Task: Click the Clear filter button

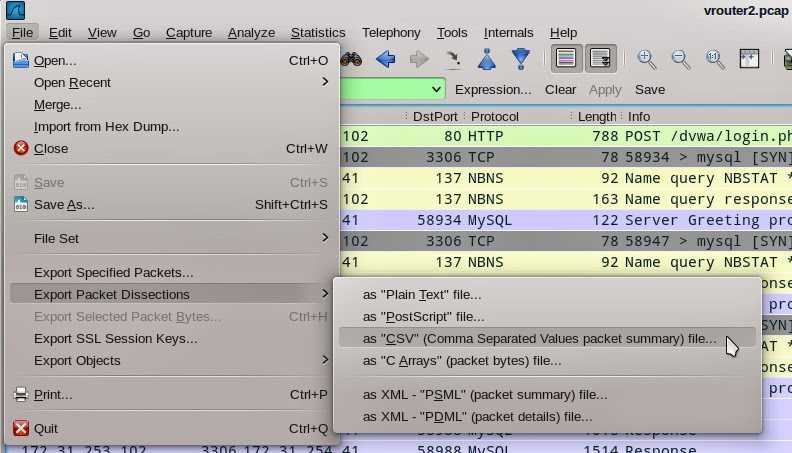Action: (x=560, y=90)
